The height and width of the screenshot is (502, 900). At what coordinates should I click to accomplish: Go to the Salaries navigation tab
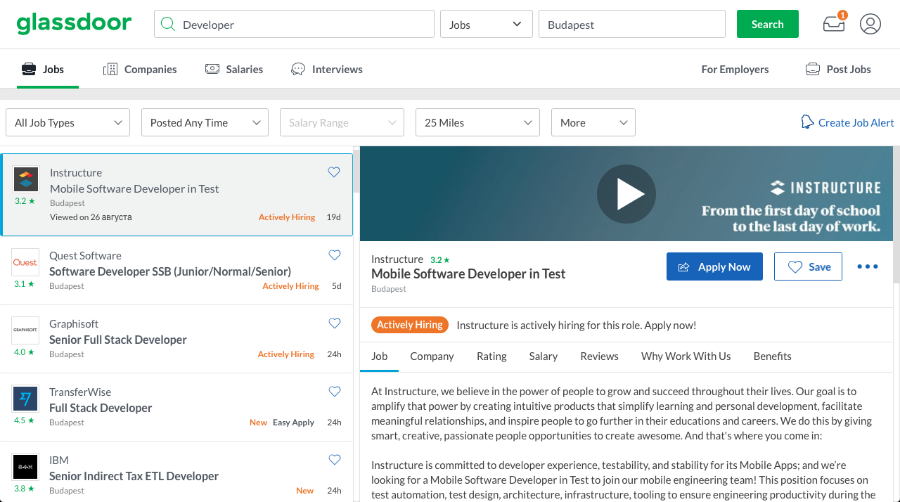tap(234, 69)
